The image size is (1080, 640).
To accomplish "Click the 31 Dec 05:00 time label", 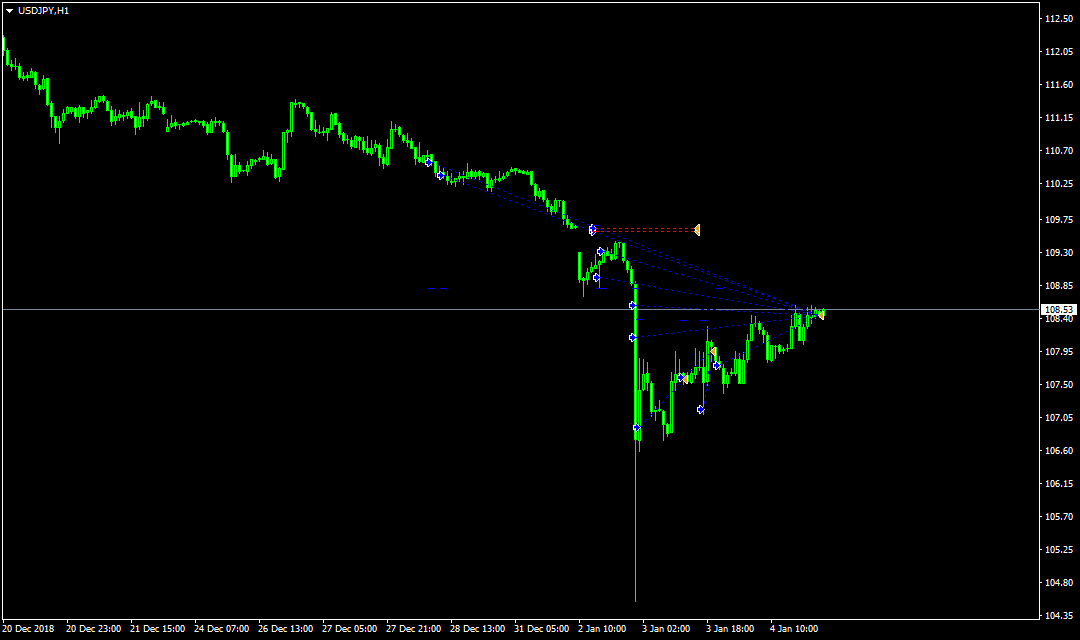I will click(x=542, y=629).
